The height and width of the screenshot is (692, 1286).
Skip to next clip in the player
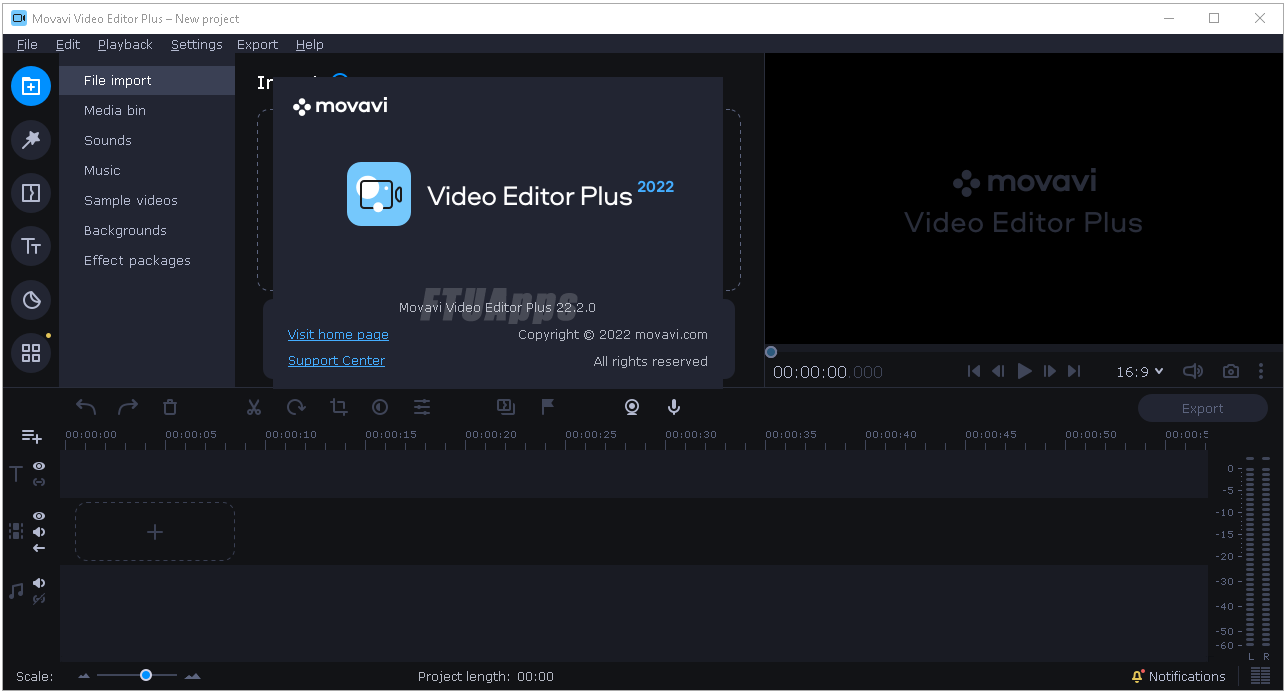pyautogui.click(x=1074, y=371)
